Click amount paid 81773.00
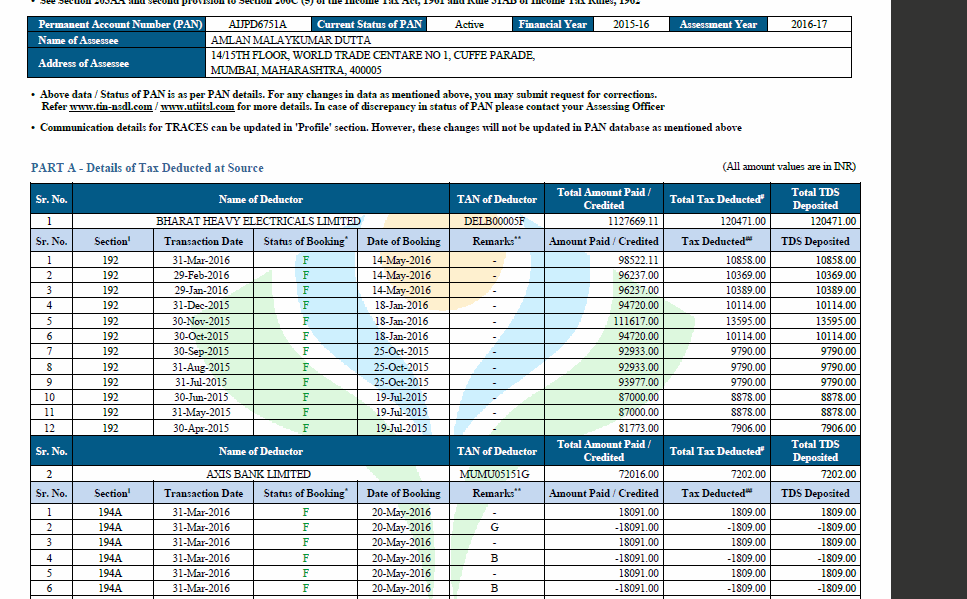 pos(638,428)
